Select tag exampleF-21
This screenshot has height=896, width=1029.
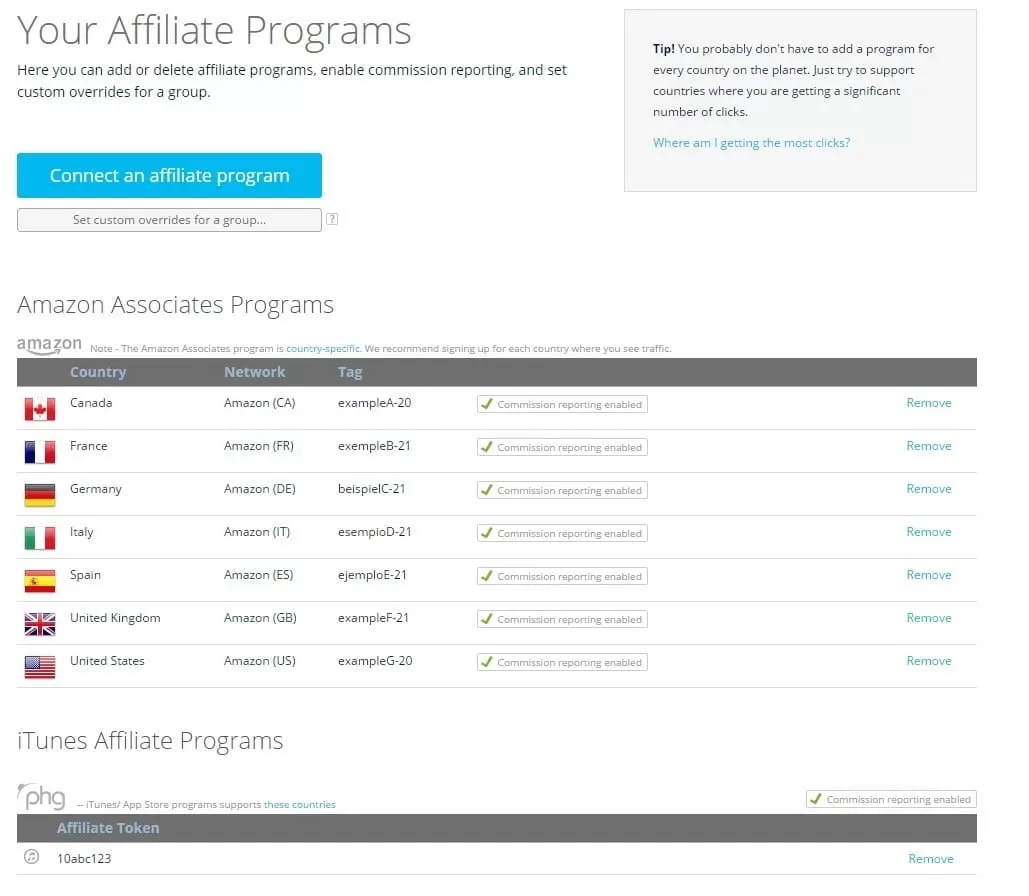click(373, 618)
